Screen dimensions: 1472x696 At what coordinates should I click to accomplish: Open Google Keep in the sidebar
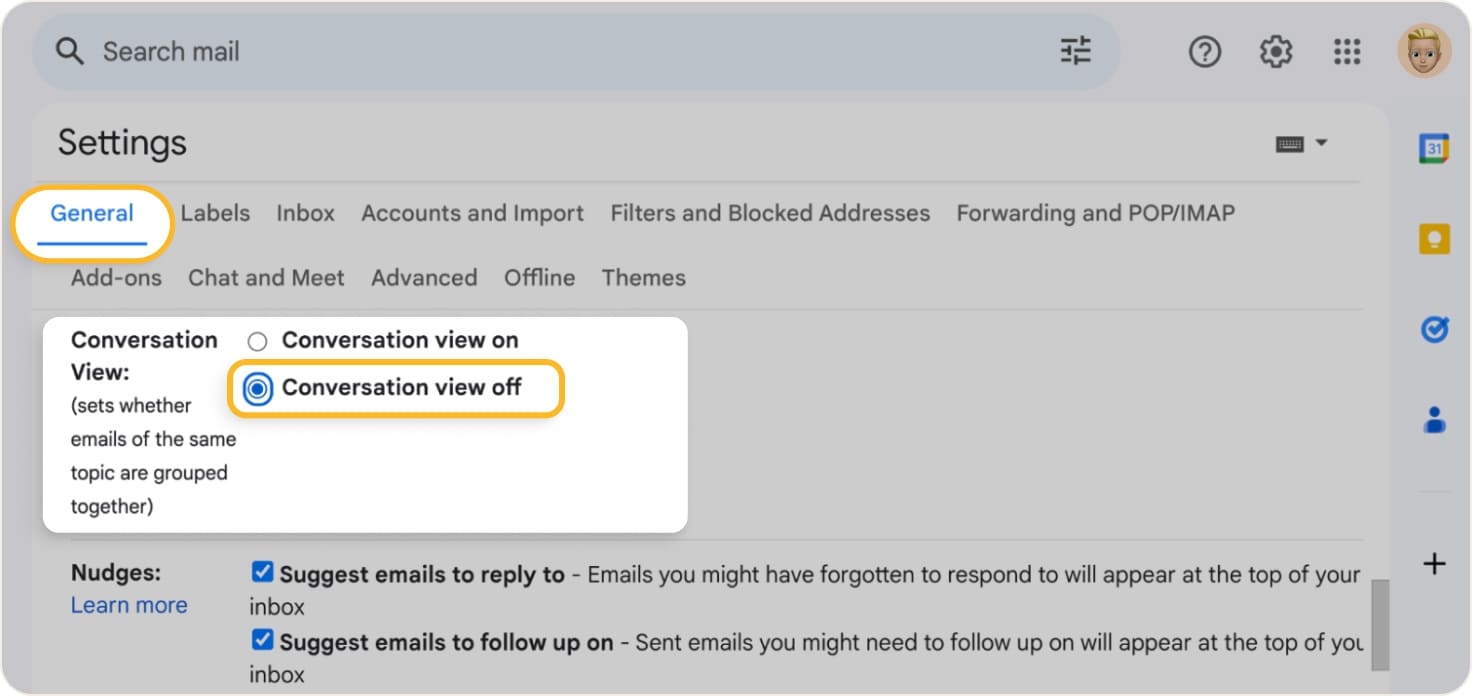click(1434, 238)
